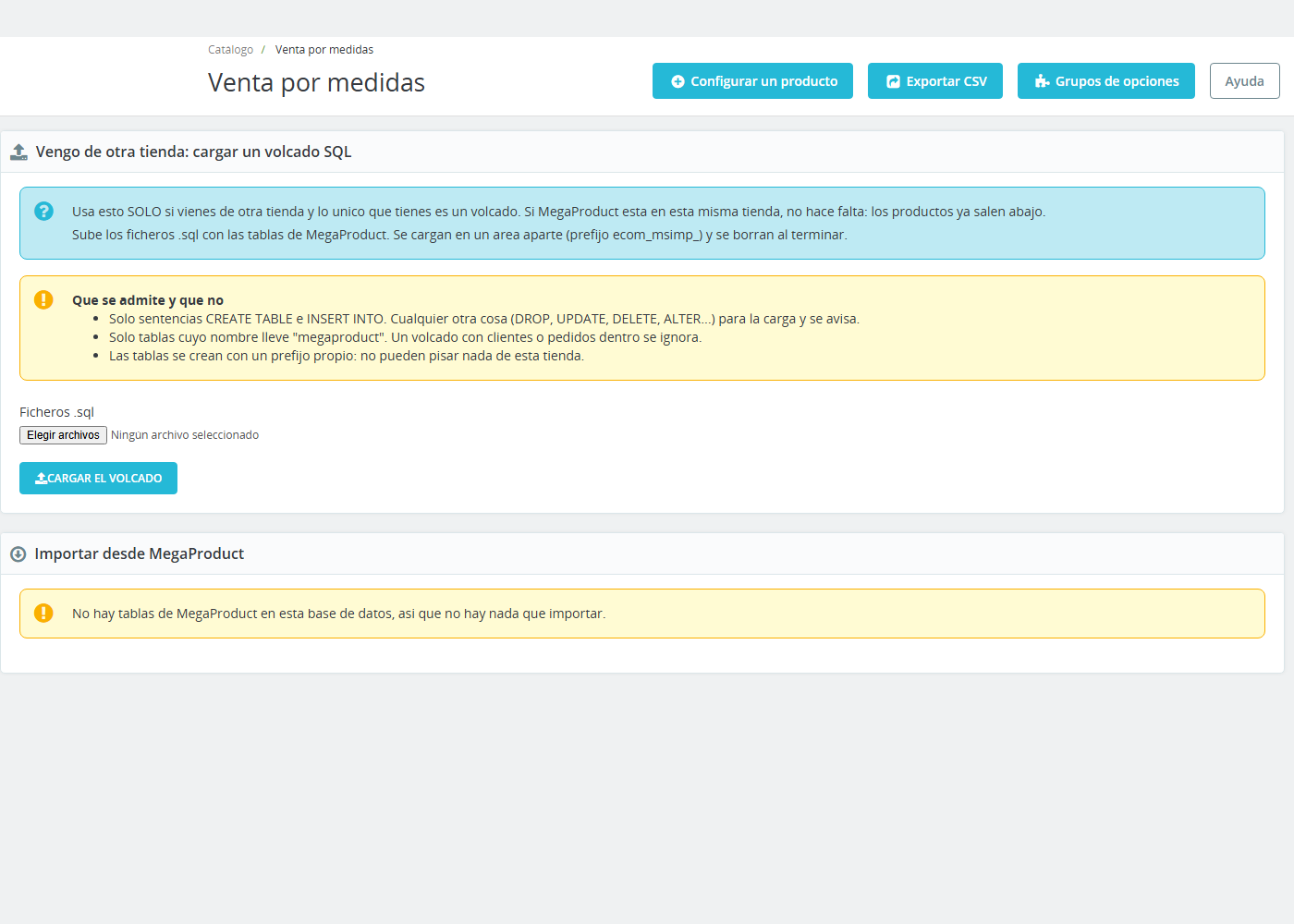Click the Vengo de otra tienda panel heading

pyautogui.click(x=193, y=152)
